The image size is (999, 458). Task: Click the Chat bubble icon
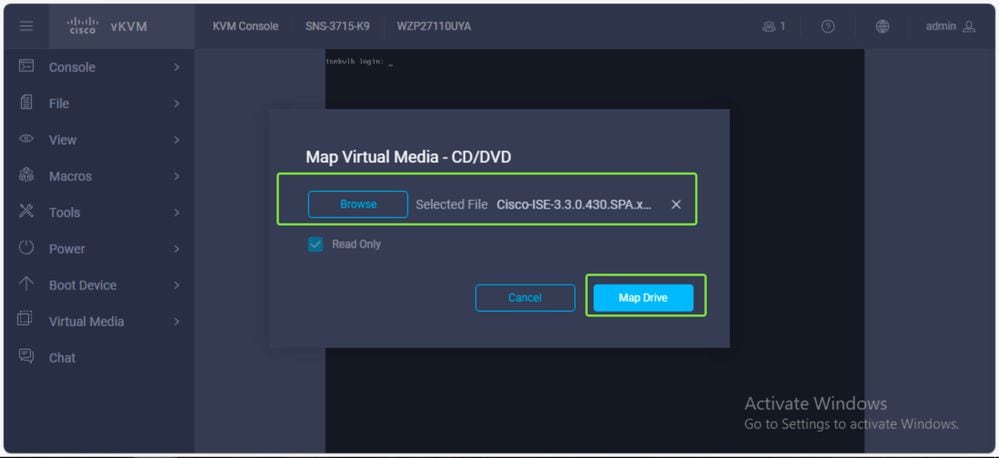tap(26, 356)
